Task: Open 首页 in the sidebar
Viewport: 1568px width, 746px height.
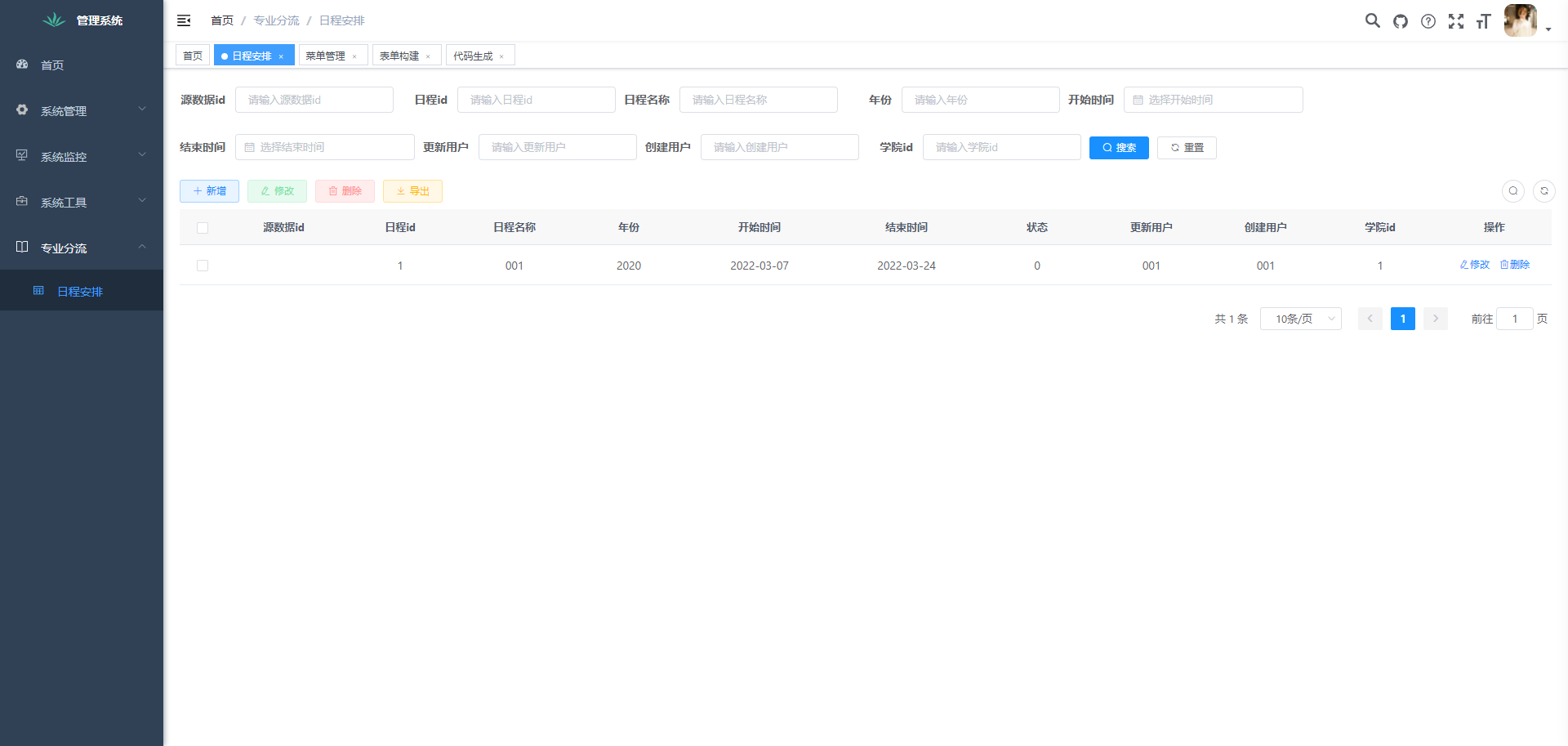Action: [82, 65]
